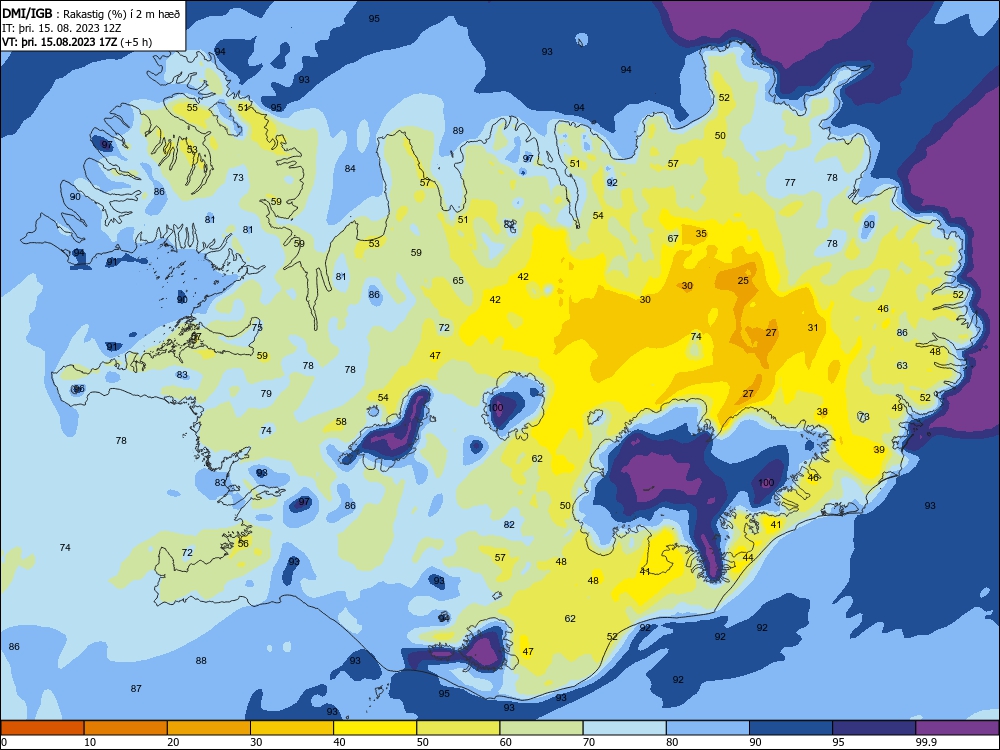This screenshot has height=750, width=1000.
Task: Click the map value '89'
Action: click(x=458, y=131)
